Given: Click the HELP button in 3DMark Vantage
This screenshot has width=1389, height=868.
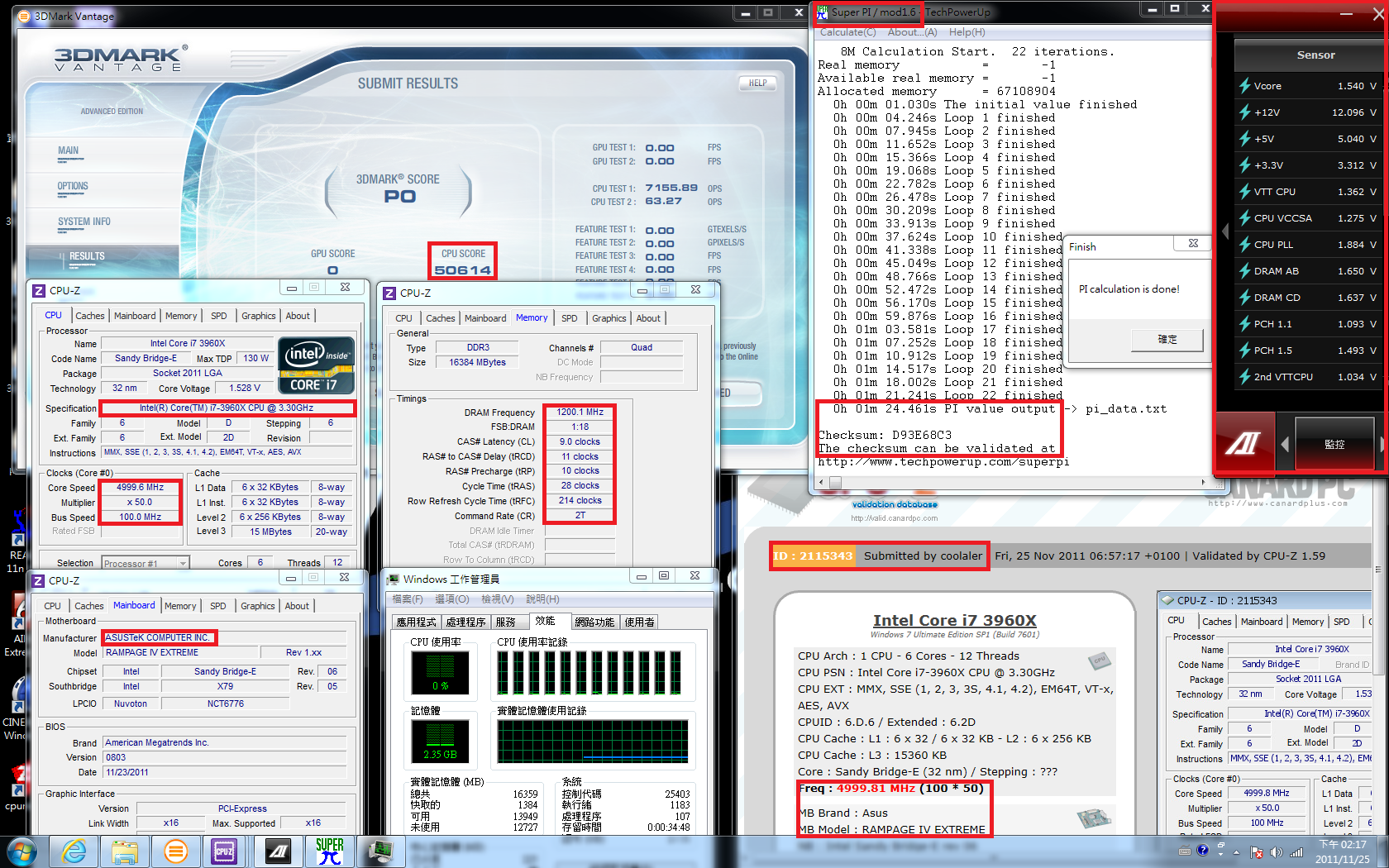Looking at the screenshot, I should [757, 83].
